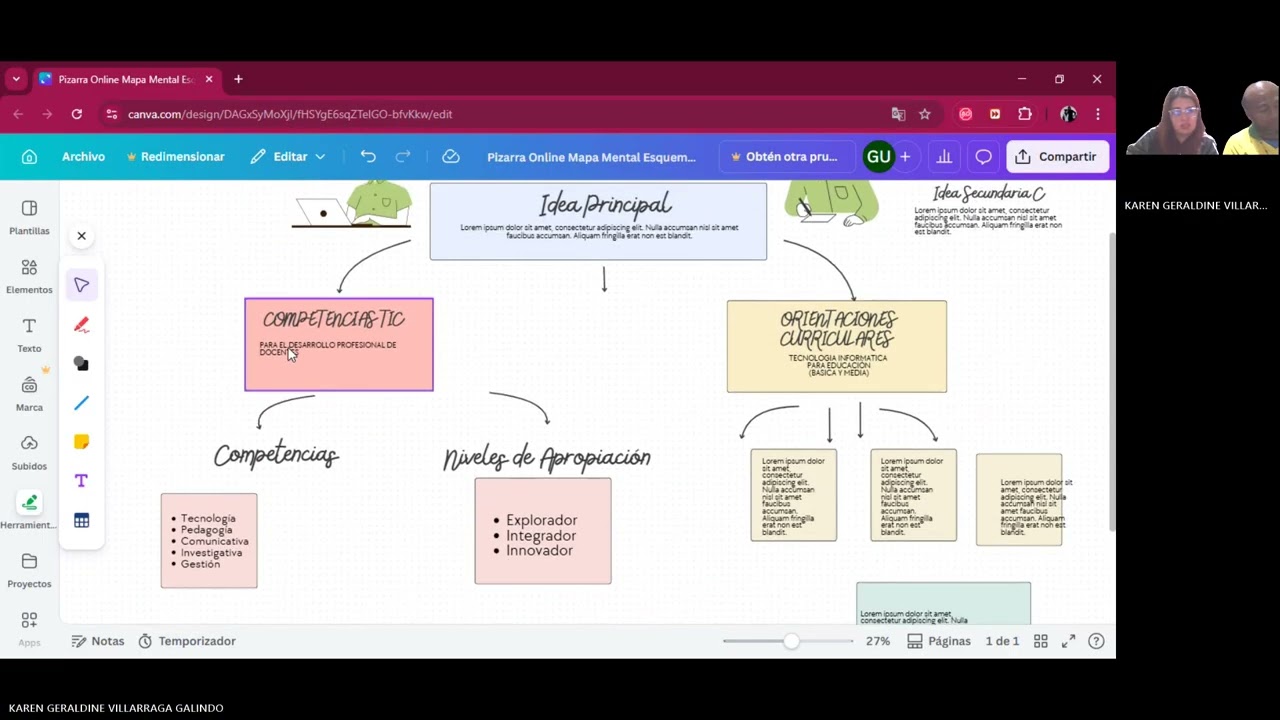
Task: Open browser profile avatar
Action: point(1068,114)
